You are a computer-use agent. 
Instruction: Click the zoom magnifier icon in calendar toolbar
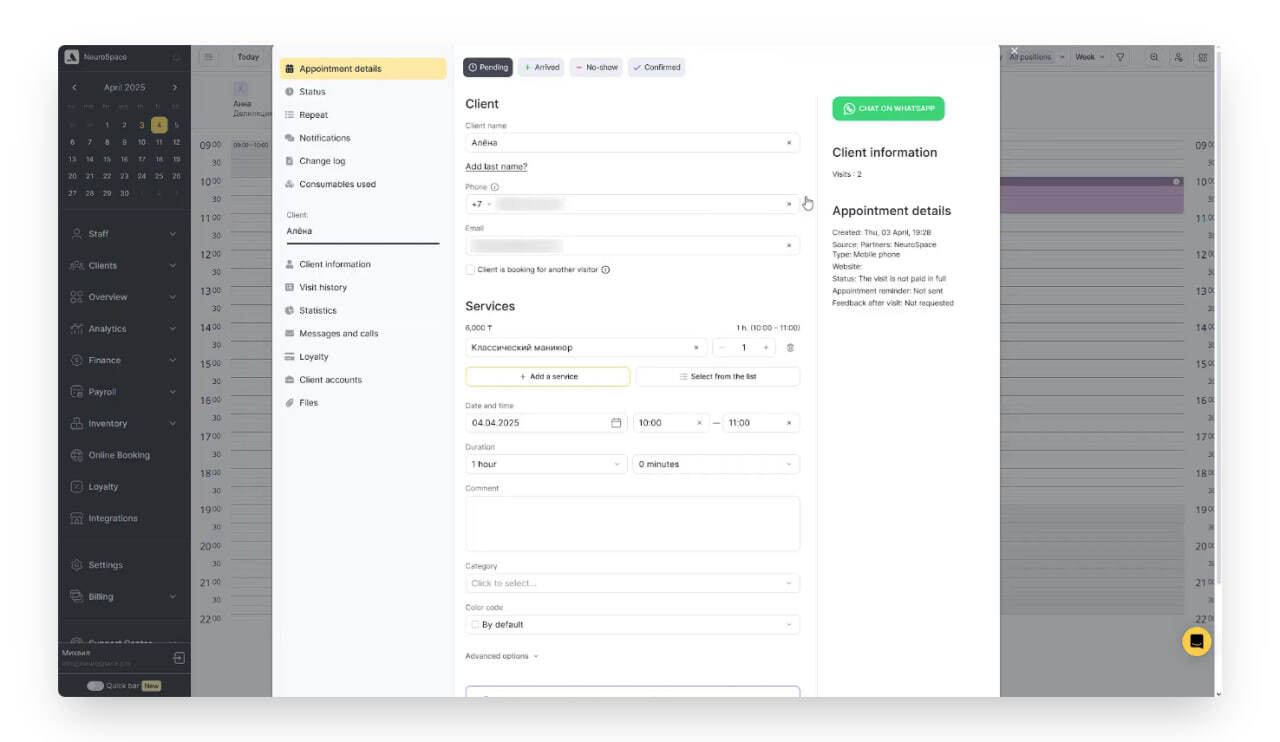point(1154,58)
